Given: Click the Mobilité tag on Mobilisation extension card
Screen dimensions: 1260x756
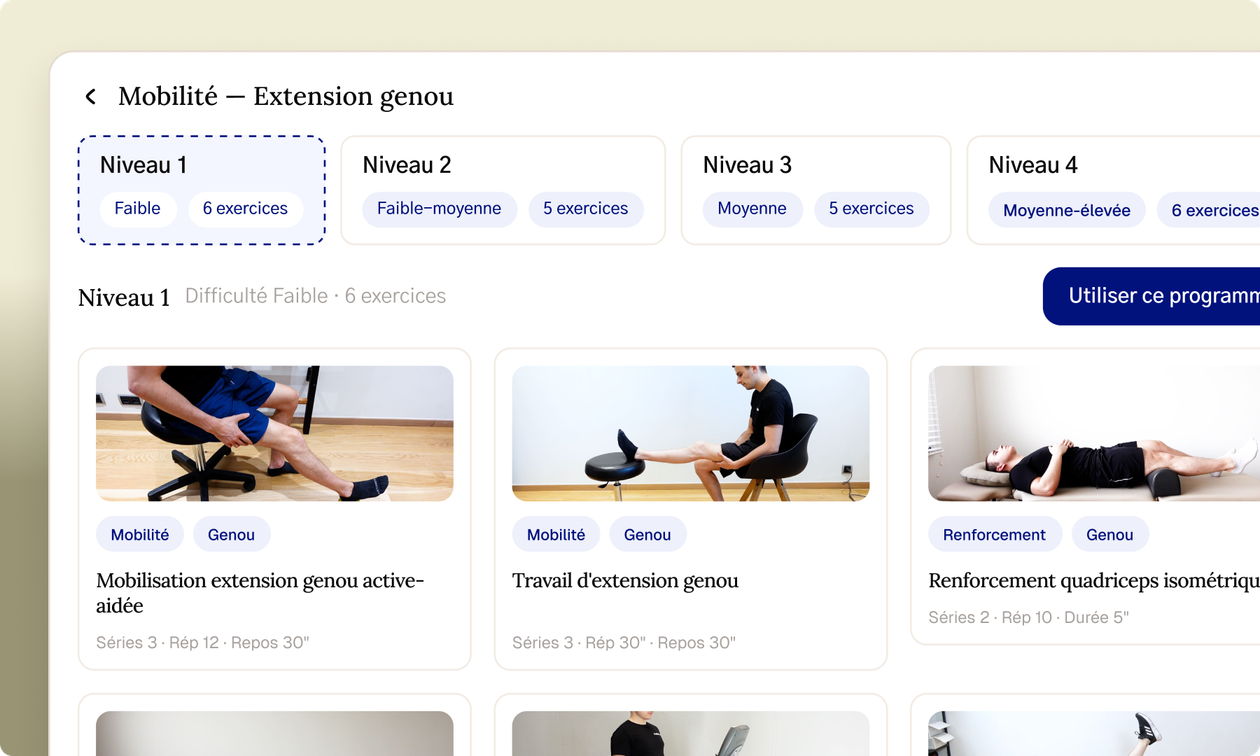Looking at the screenshot, I should pos(140,534).
